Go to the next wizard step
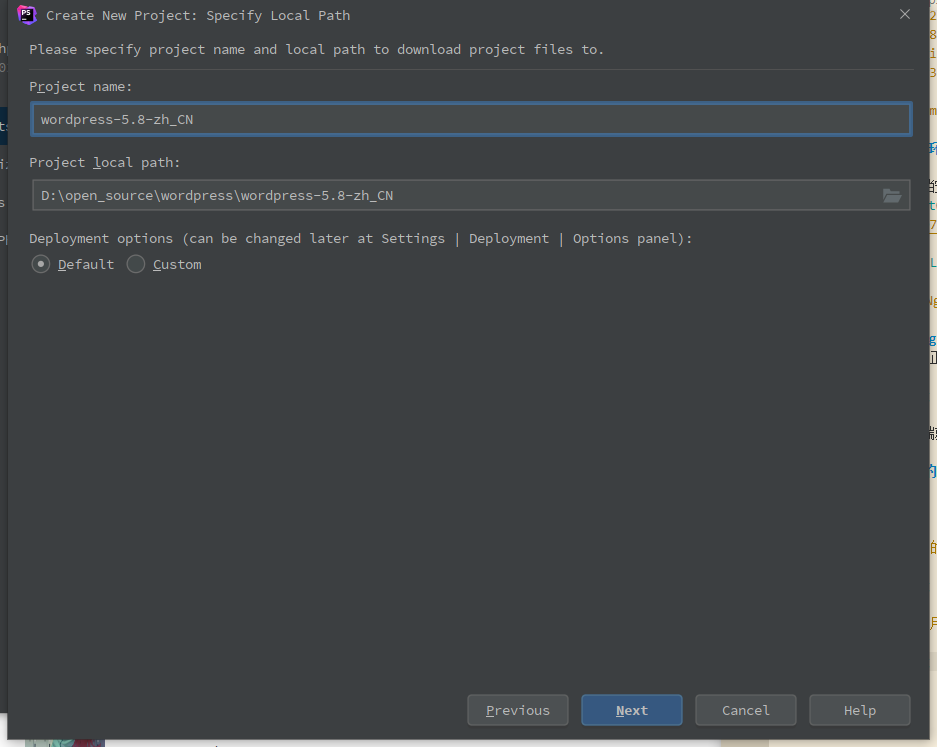937x747 pixels. [x=631, y=710]
